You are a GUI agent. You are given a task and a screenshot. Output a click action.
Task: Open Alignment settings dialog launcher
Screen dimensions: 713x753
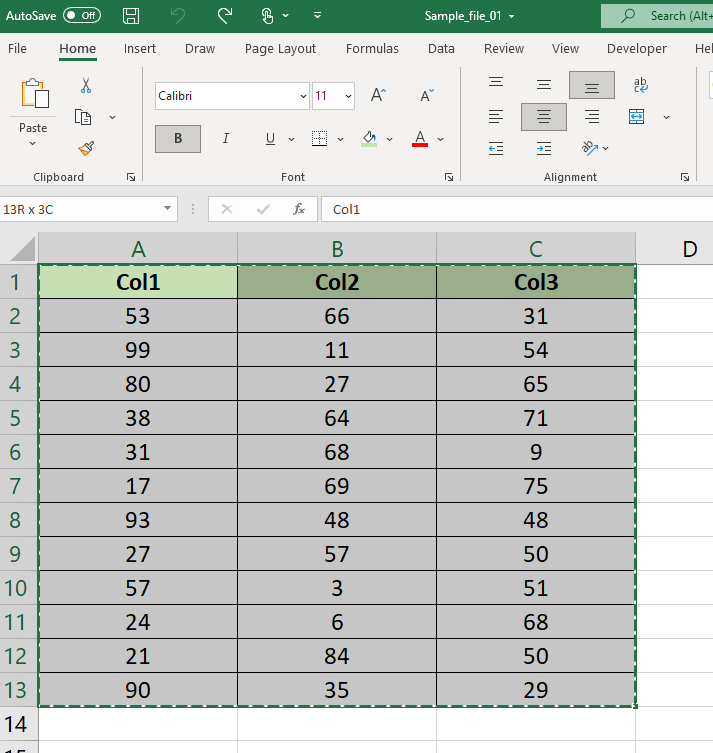(x=685, y=177)
